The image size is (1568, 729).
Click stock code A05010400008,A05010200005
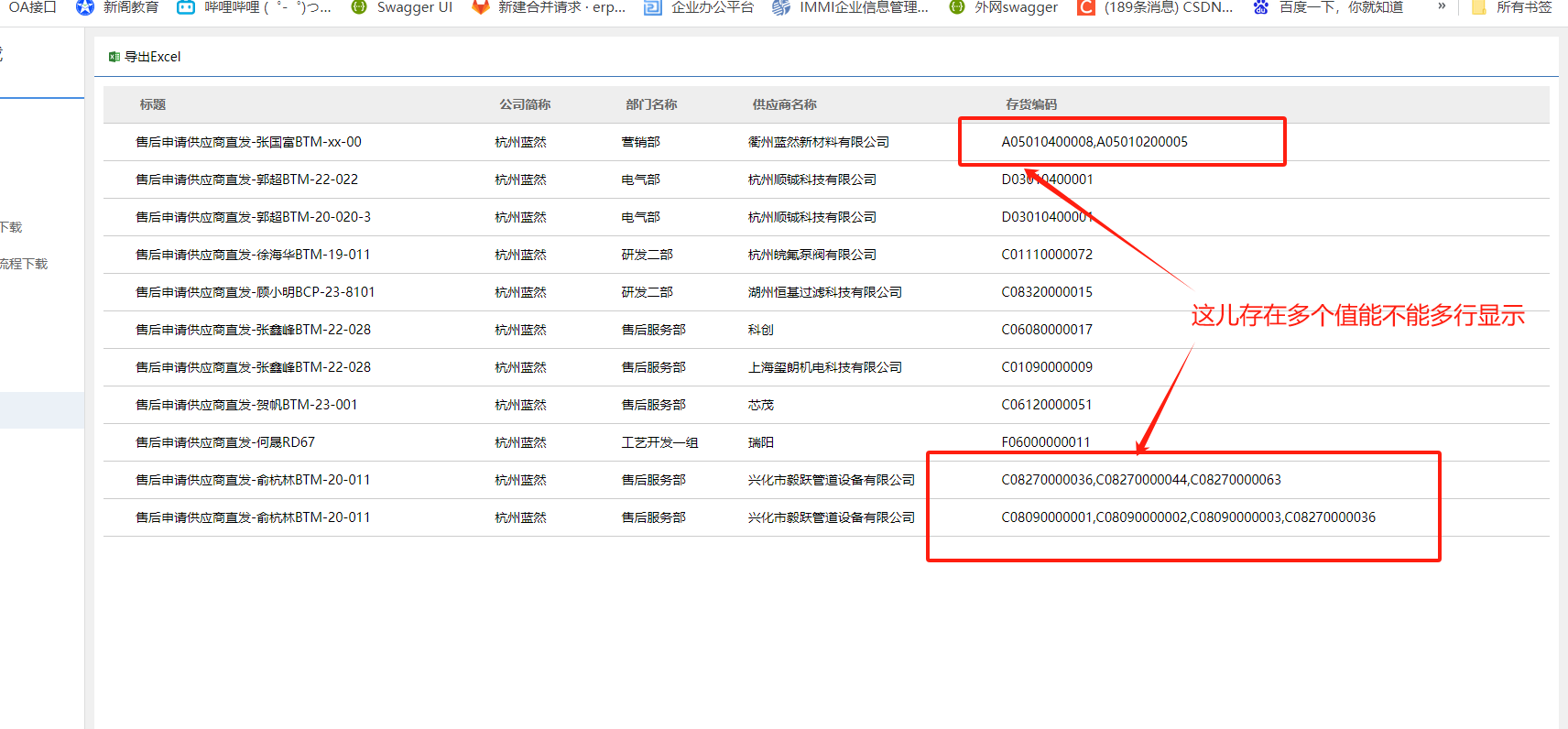1094,142
